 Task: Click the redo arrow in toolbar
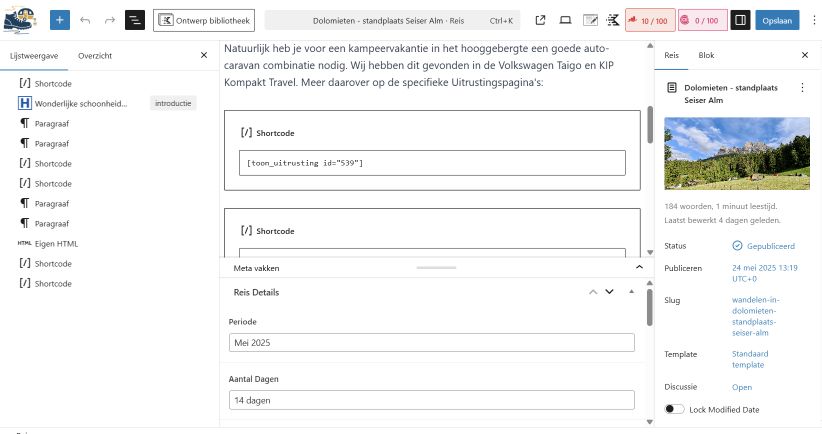(x=110, y=20)
